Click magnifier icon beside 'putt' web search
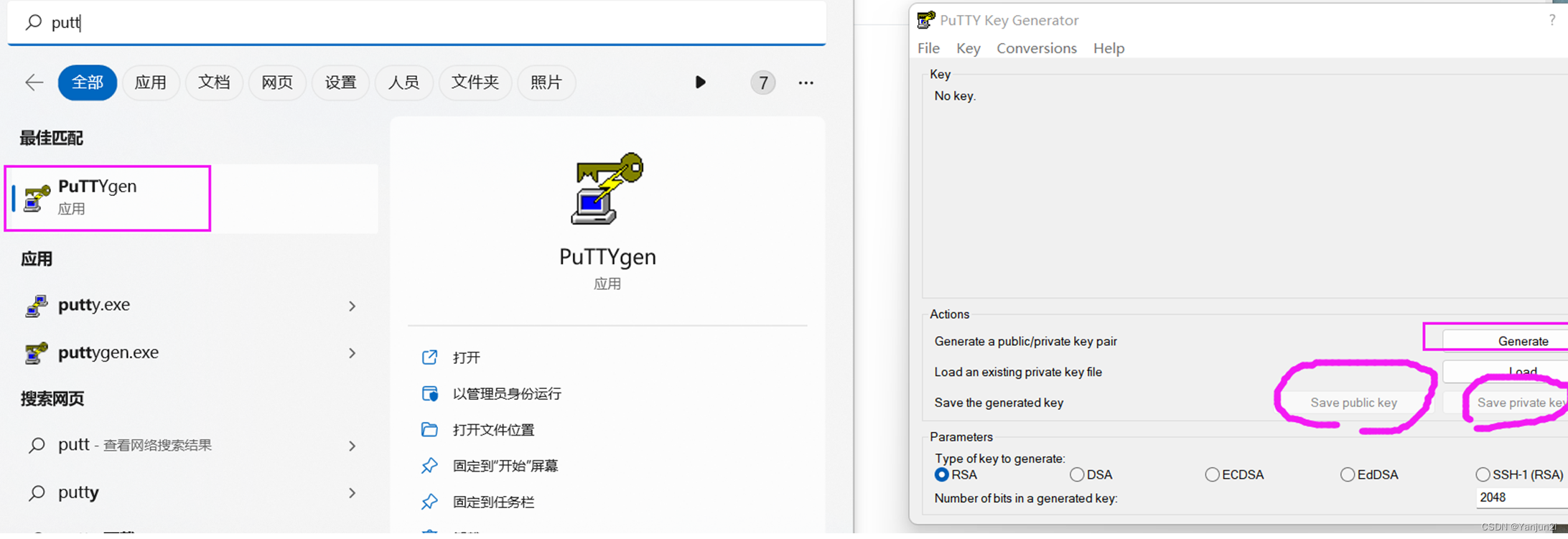The image size is (1568, 539). [37, 446]
